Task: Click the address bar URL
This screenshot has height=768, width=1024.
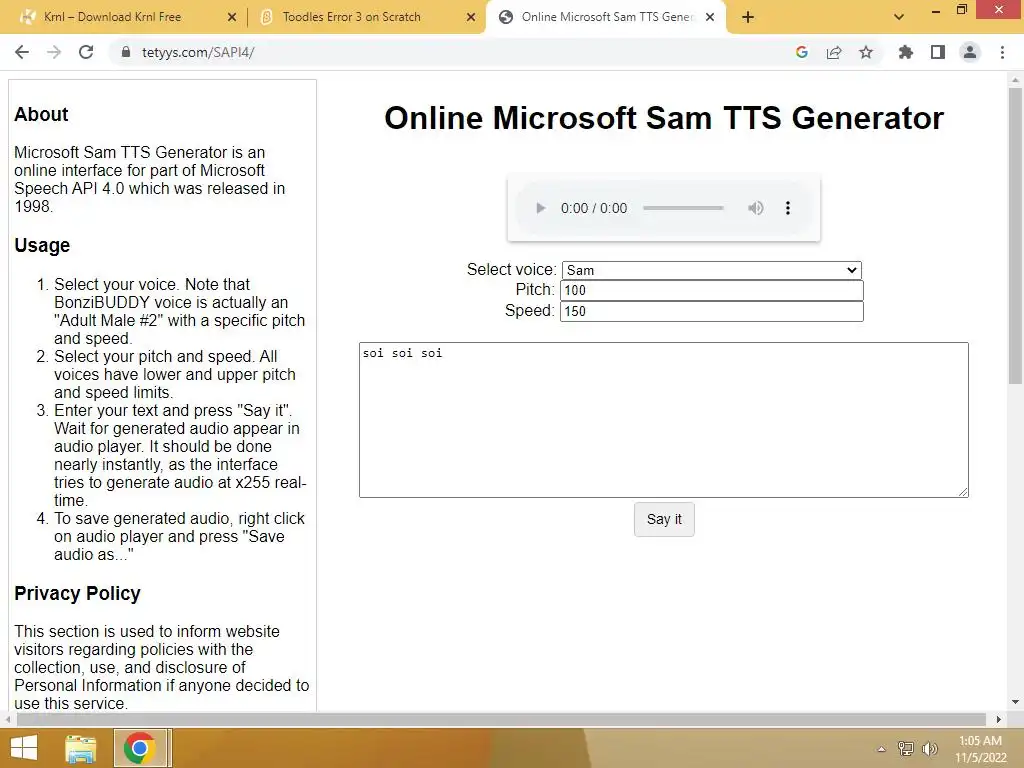Action: click(x=198, y=52)
